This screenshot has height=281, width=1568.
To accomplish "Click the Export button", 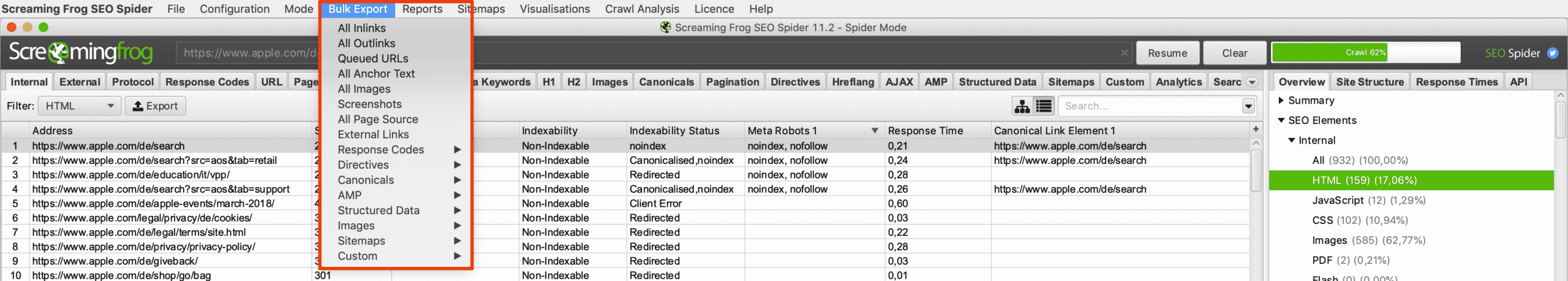I will point(156,106).
